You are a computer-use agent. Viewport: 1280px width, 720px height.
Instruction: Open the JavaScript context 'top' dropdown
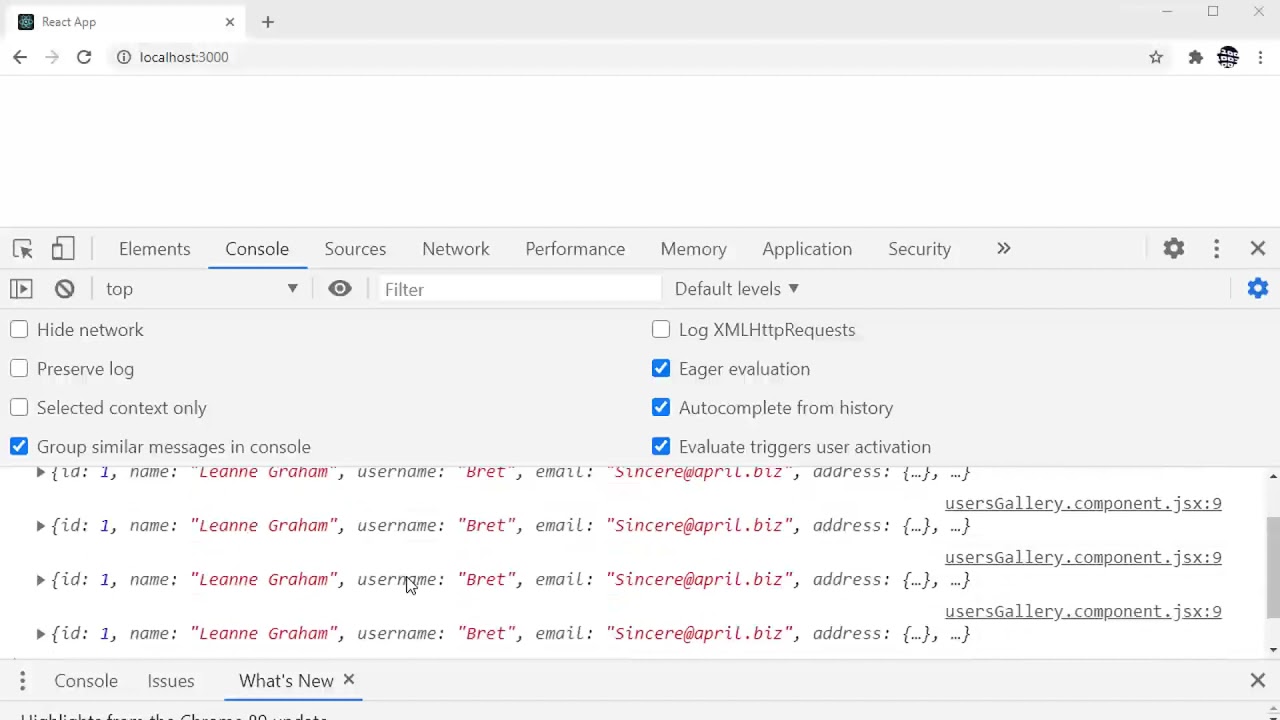coord(202,289)
